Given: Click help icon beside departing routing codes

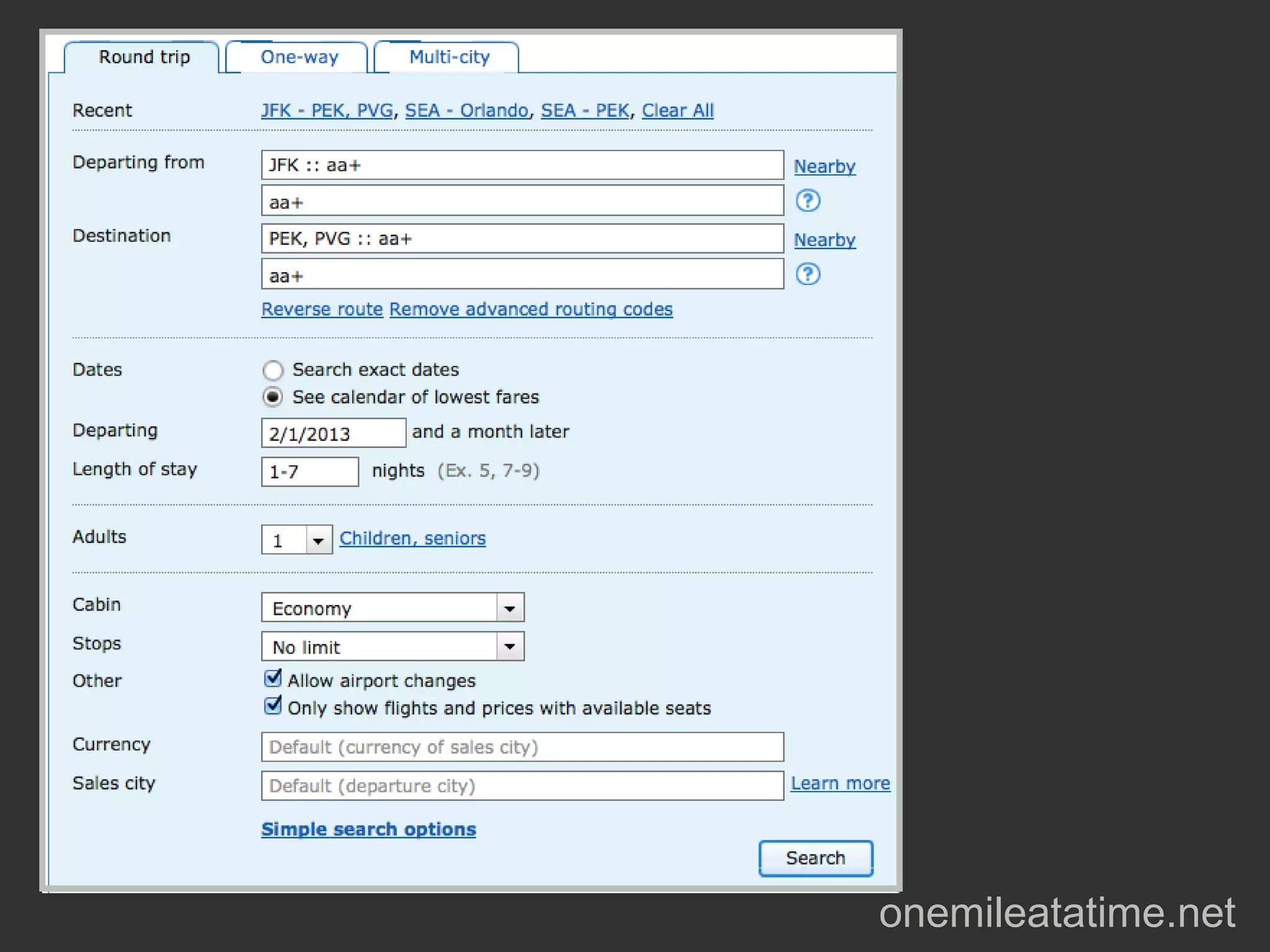Looking at the screenshot, I should coord(807,201).
